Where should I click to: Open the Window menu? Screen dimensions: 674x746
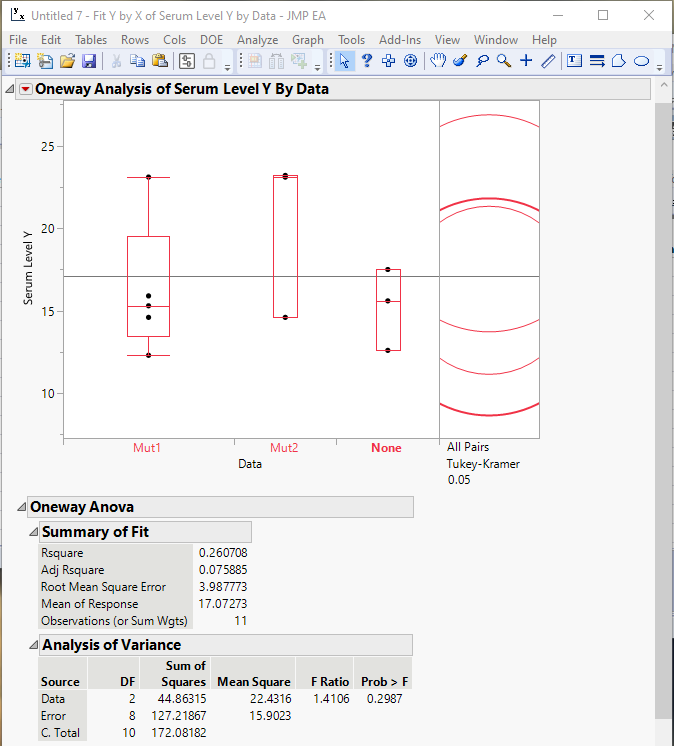pos(496,40)
